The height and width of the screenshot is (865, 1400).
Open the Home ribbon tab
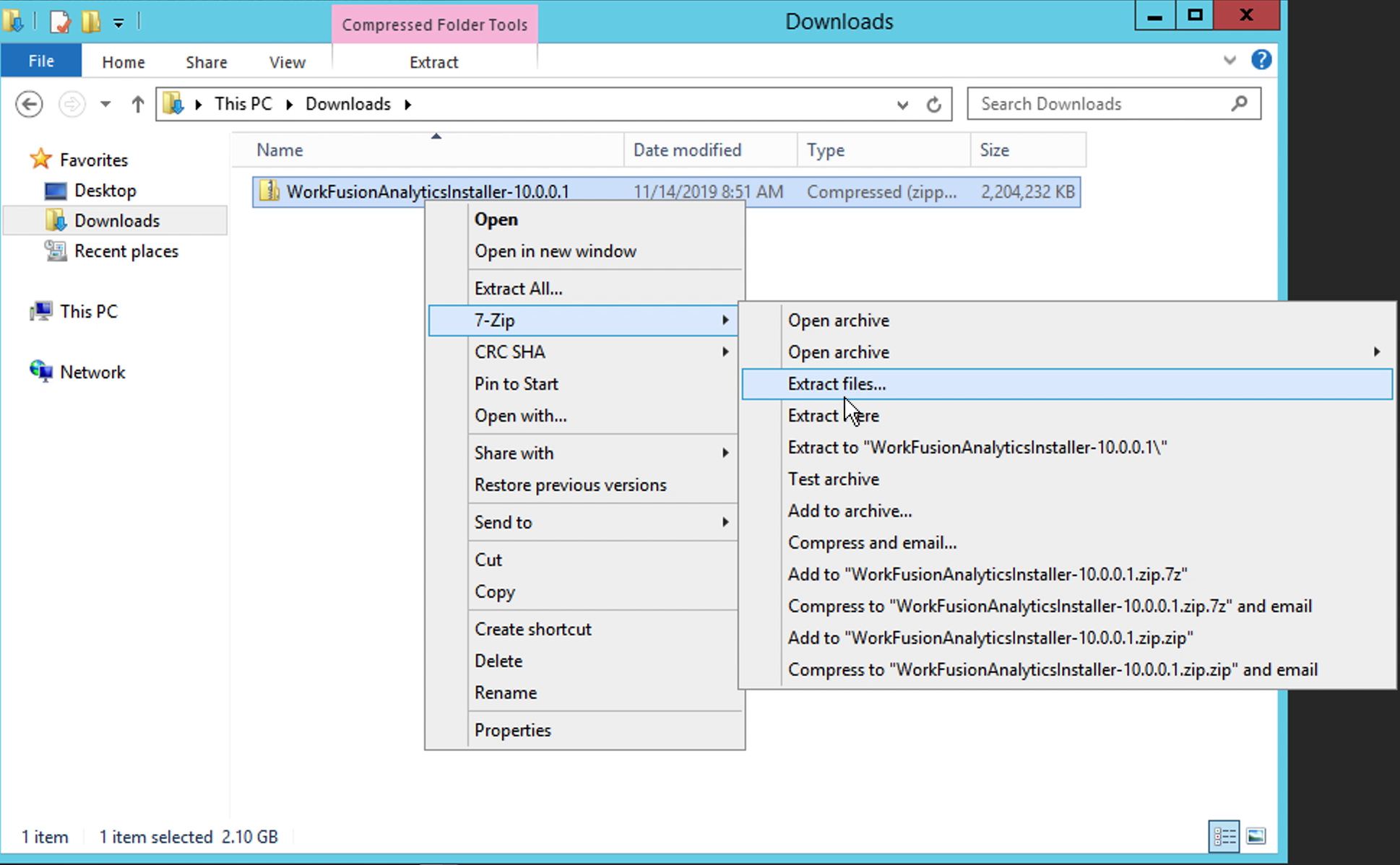click(124, 62)
